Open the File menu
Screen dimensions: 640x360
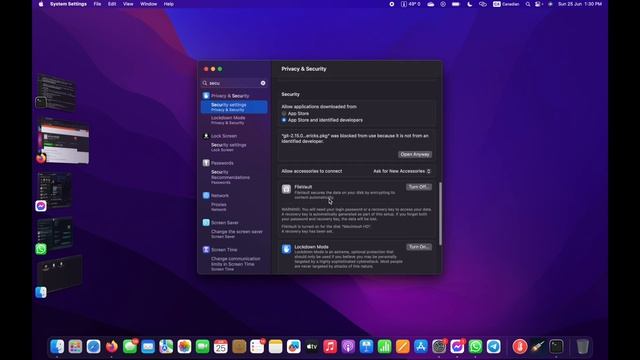pos(97,4)
